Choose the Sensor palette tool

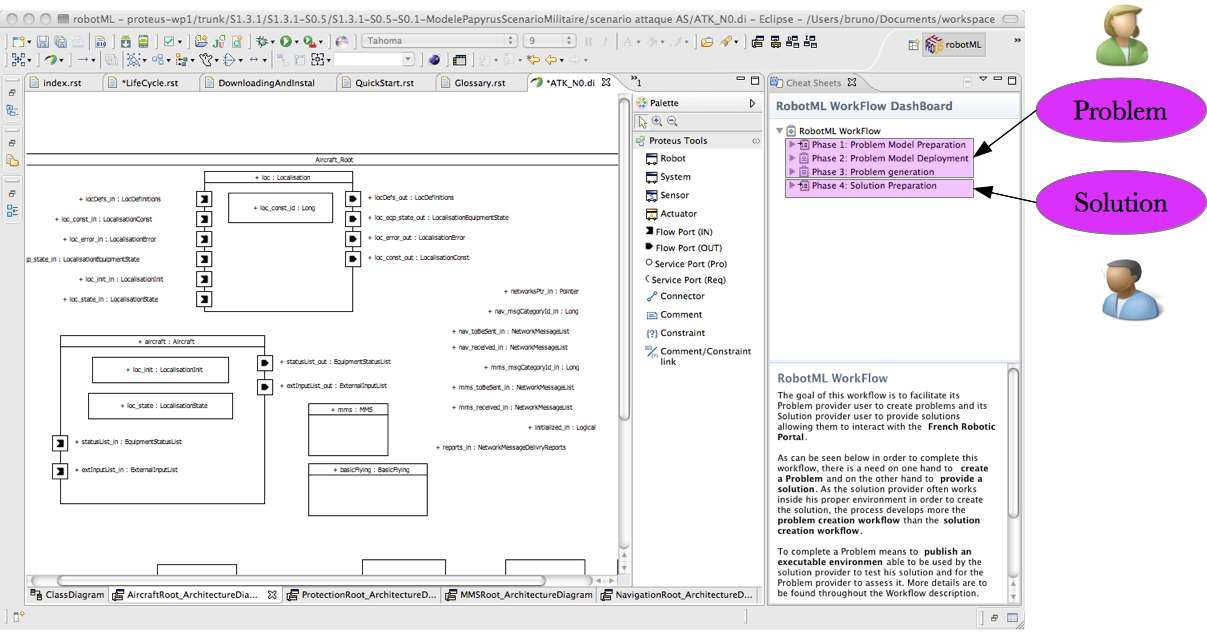point(667,195)
